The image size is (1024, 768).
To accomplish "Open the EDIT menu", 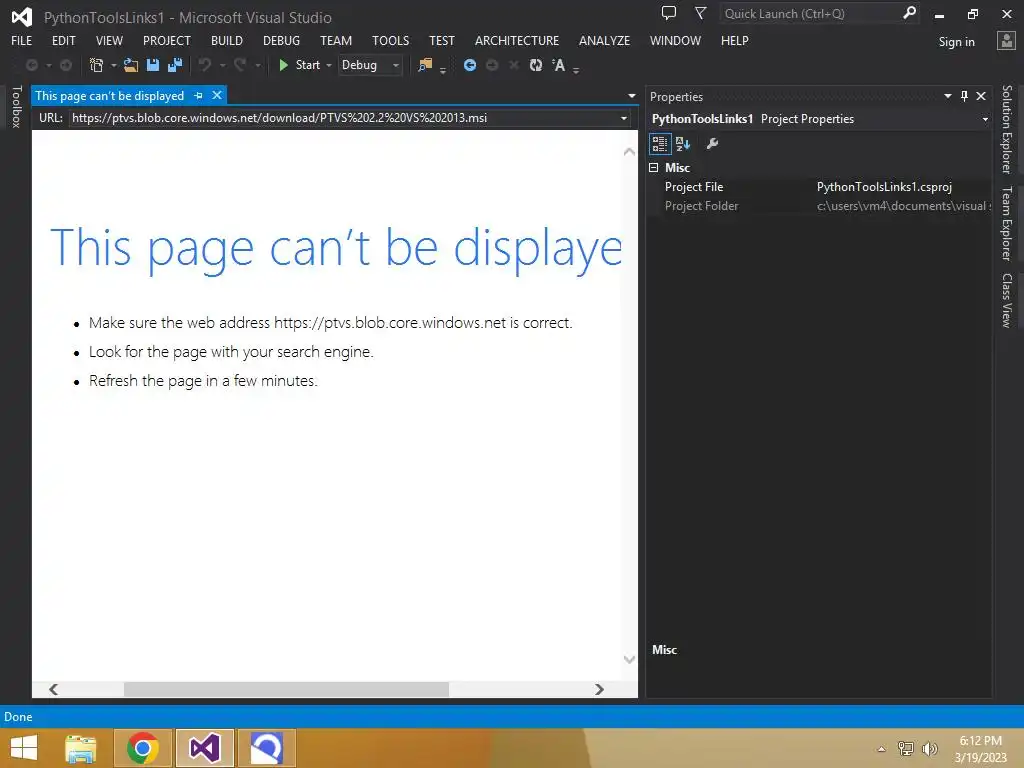I will click(x=63, y=40).
